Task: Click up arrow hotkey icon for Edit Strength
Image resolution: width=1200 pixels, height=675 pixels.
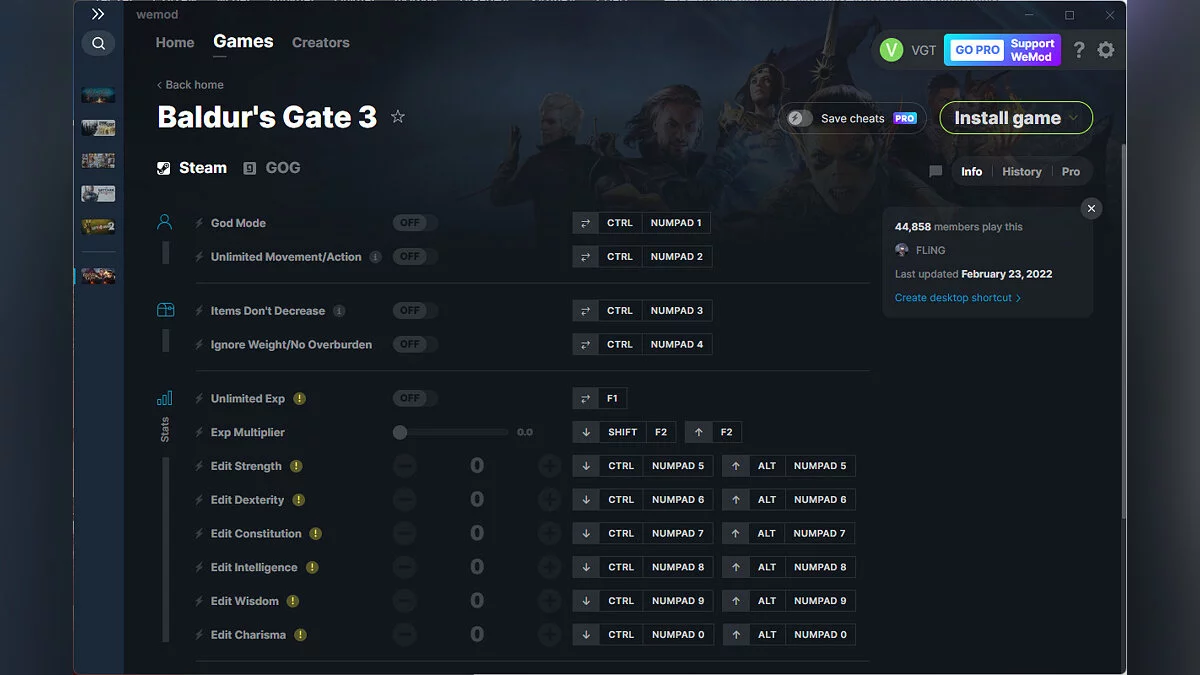Action: point(736,466)
